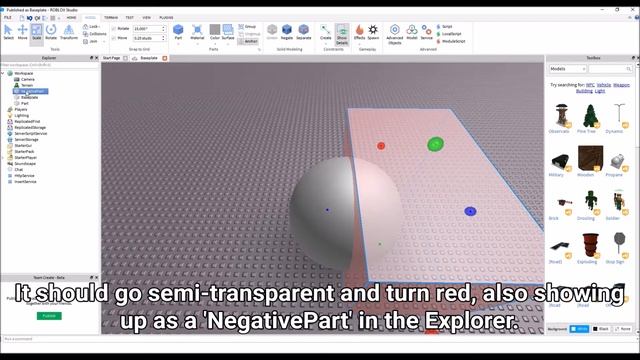
Task: Insert a Service from the Advanced group
Action: point(427,32)
